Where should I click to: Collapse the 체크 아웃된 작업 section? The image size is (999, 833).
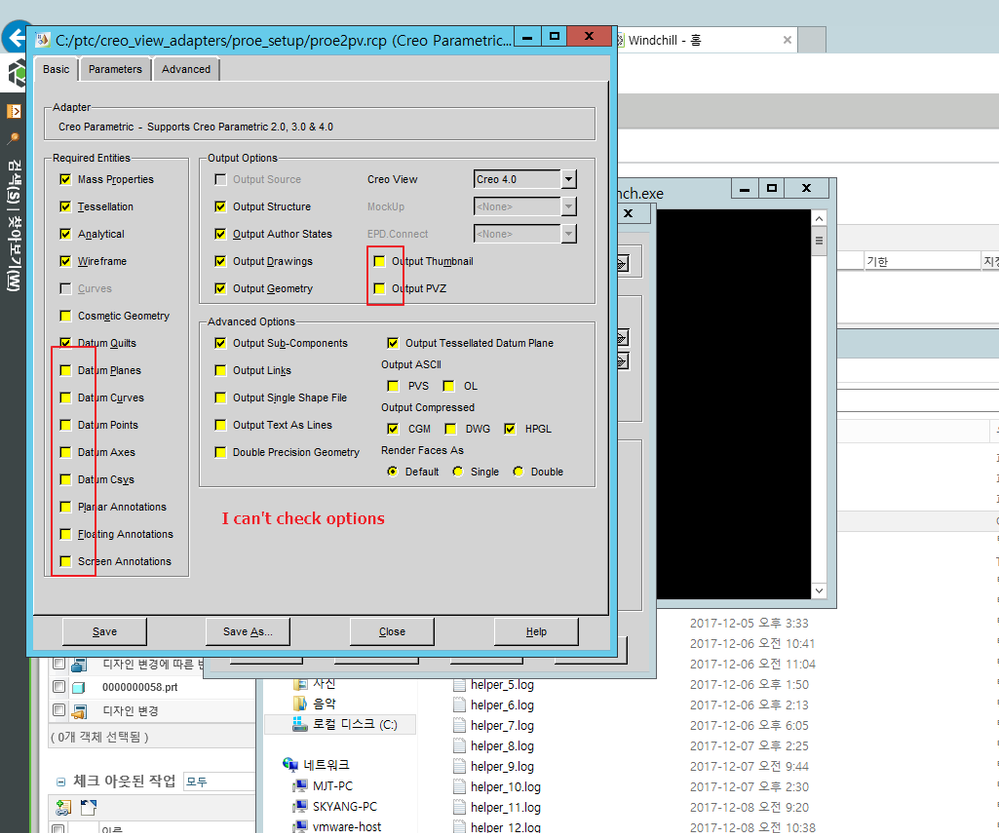click(61, 782)
